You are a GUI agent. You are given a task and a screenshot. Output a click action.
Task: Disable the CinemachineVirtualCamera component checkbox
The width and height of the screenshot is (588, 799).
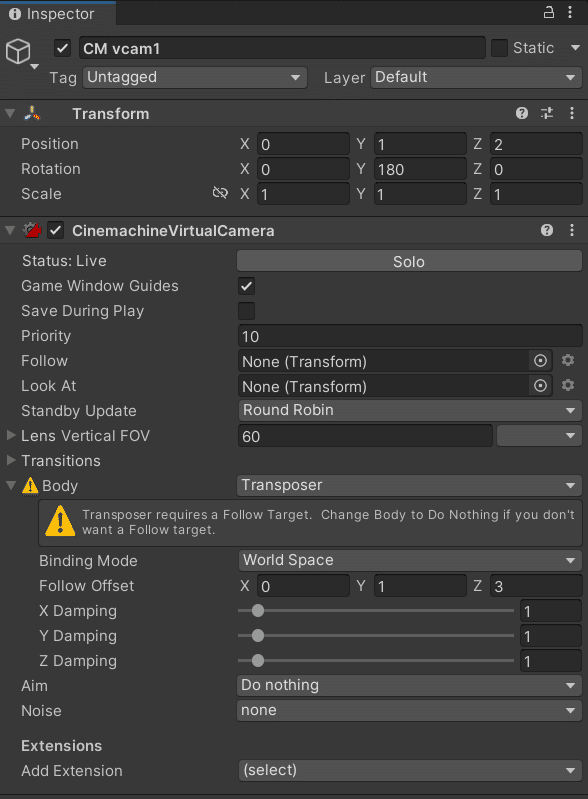coord(56,230)
